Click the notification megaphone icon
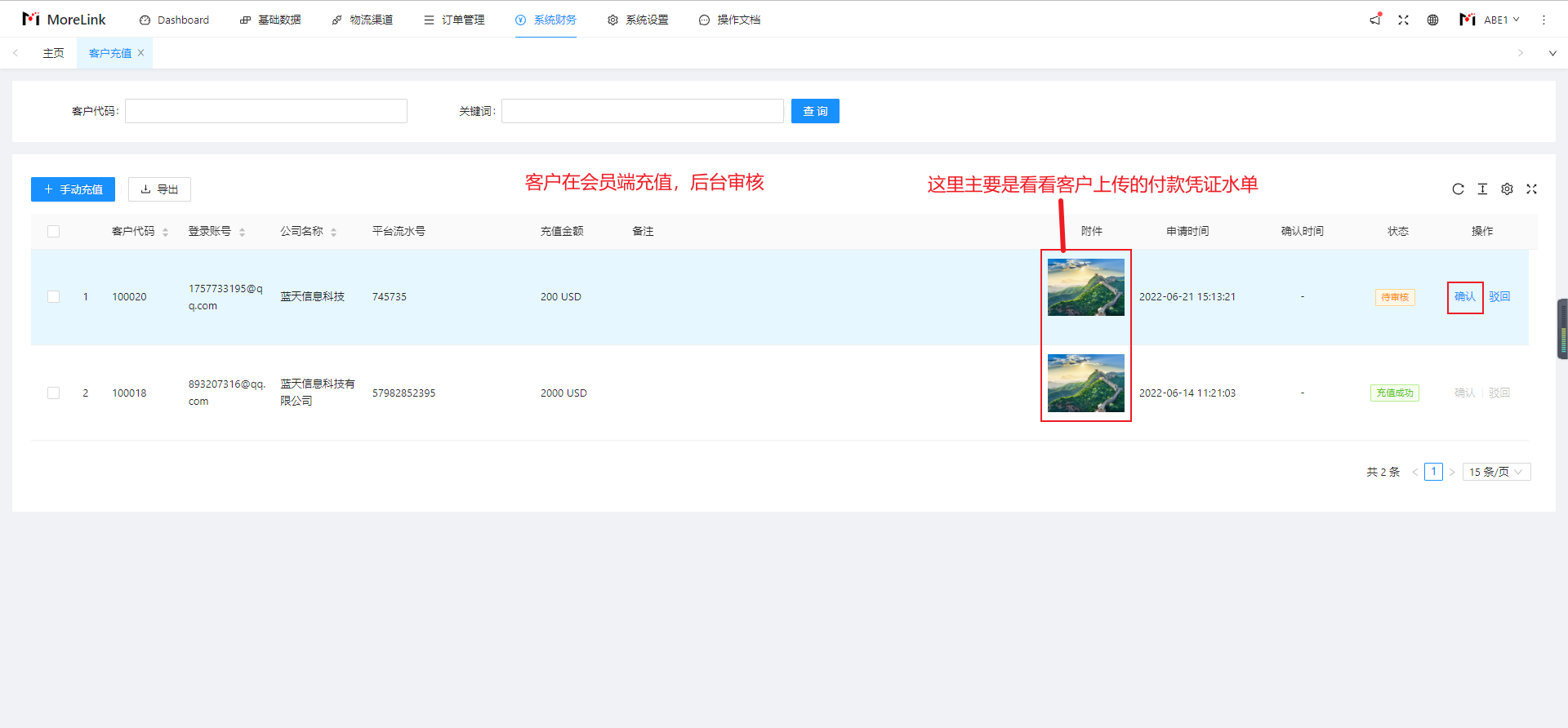 (1375, 20)
